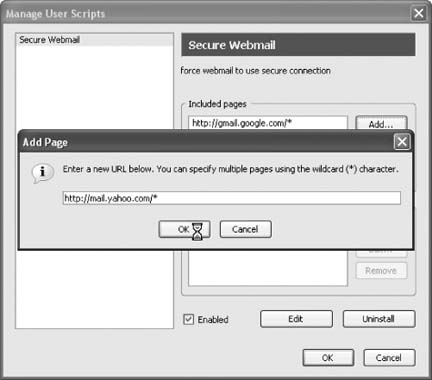Click the Add... button for included pages
This screenshot has height=380, width=432.
coord(381,123)
